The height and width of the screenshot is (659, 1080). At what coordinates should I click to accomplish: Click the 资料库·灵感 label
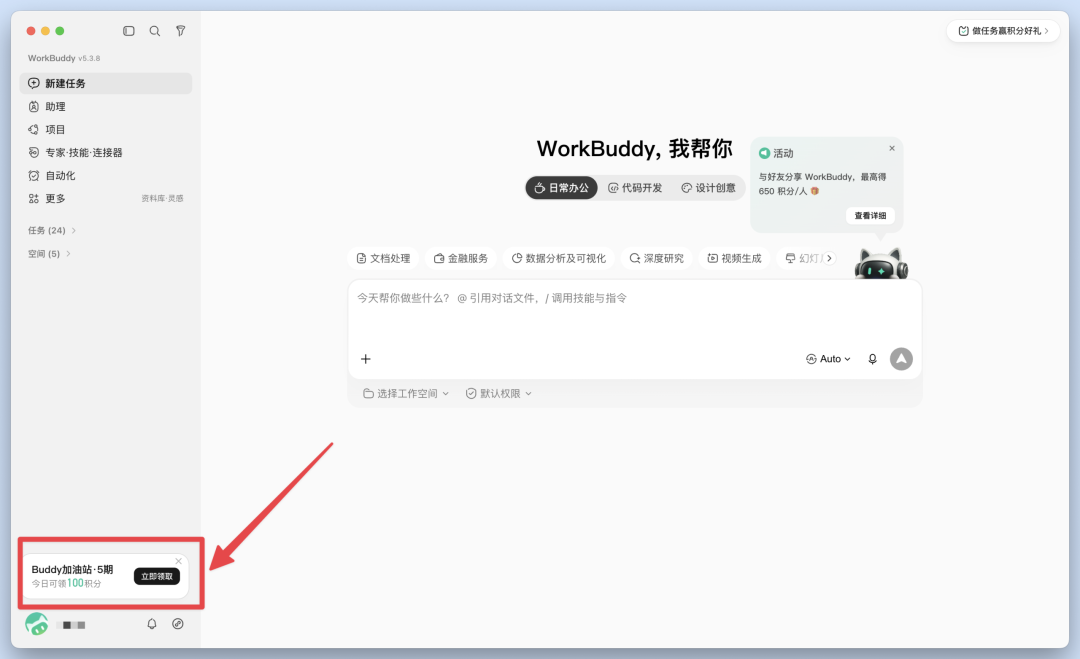(163, 198)
